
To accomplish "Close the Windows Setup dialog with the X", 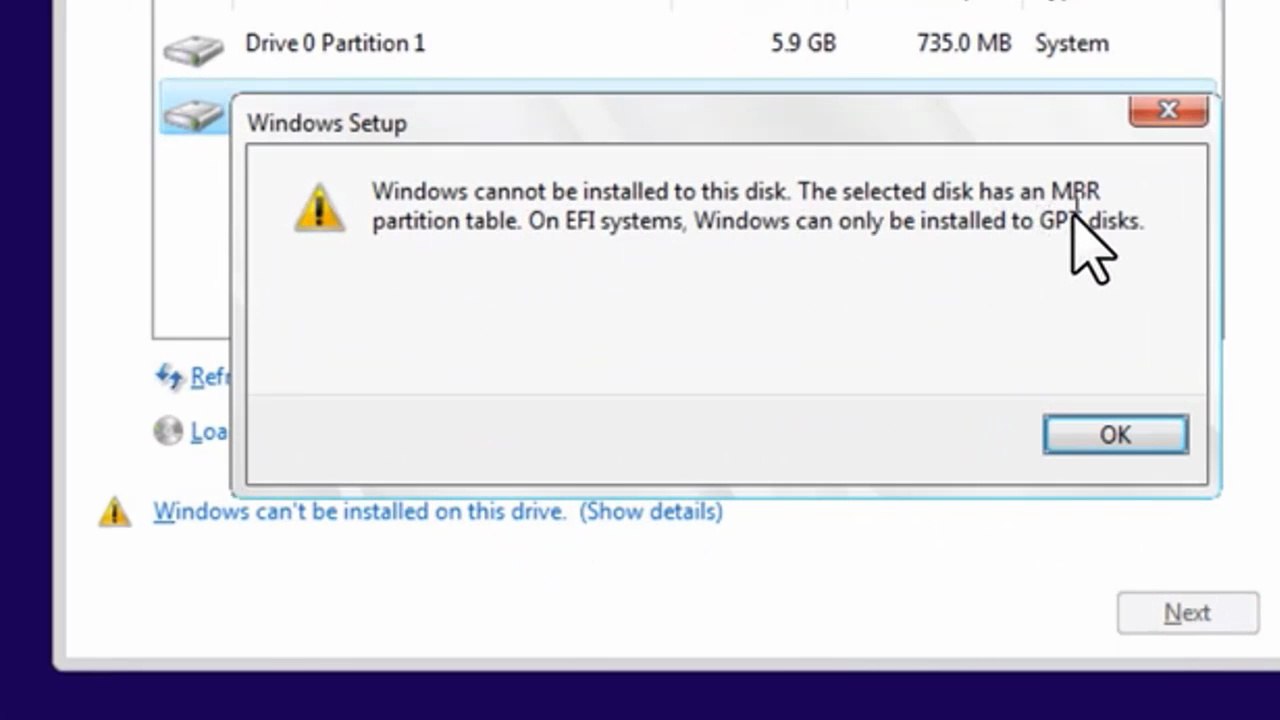I will (1167, 110).
